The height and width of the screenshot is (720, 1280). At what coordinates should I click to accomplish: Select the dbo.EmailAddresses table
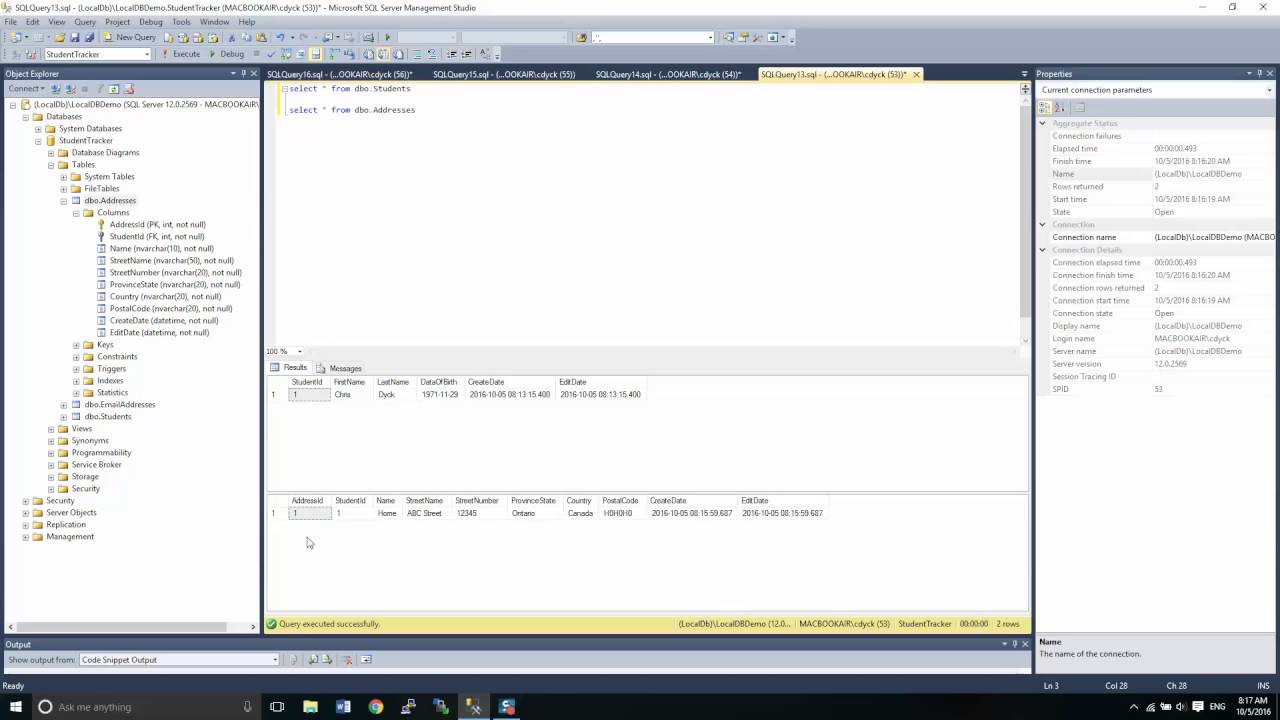click(119, 405)
